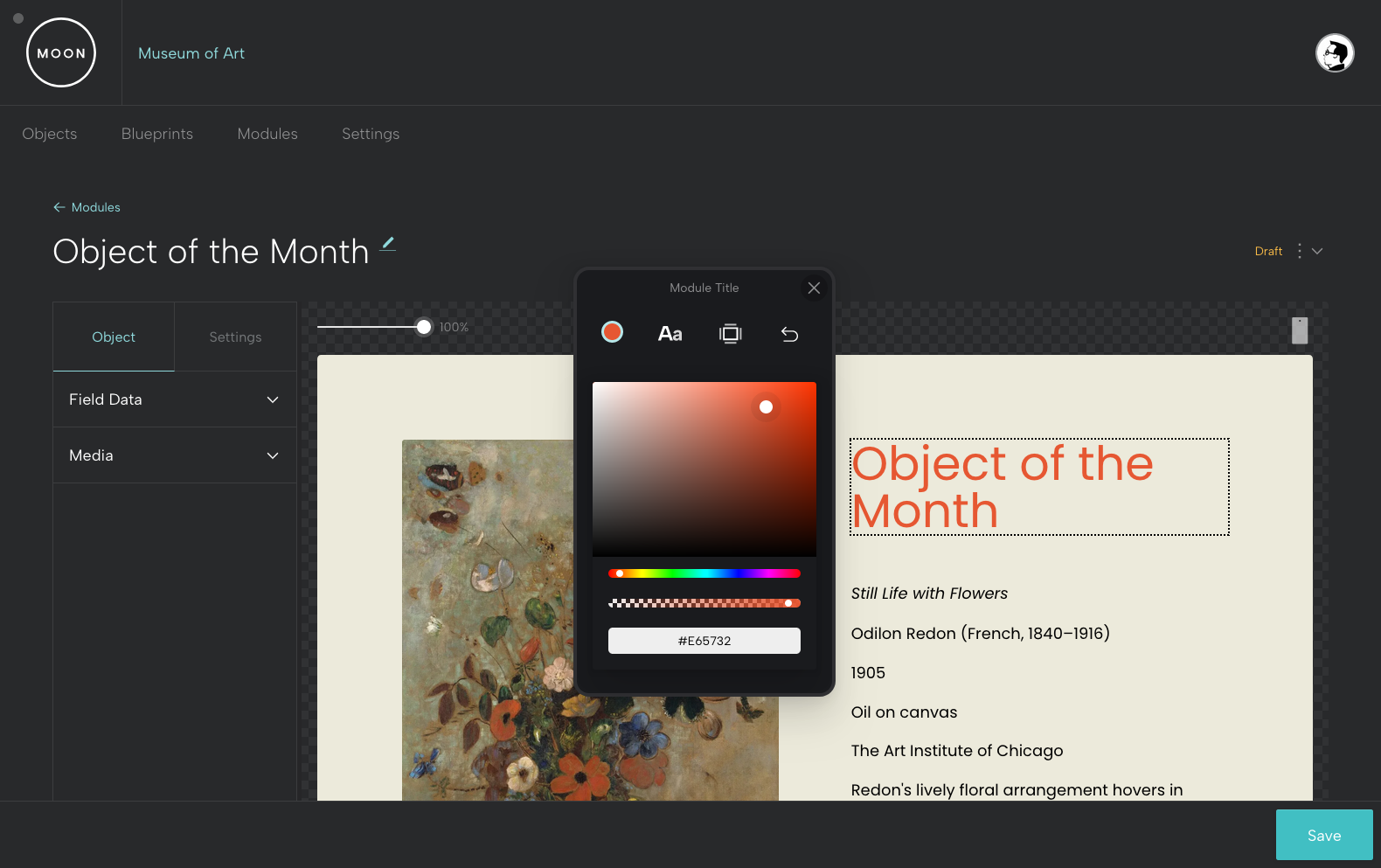Click the undo reset arrow icon
The width and height of the screenshot is (1381, 868).
coord(789,334)
